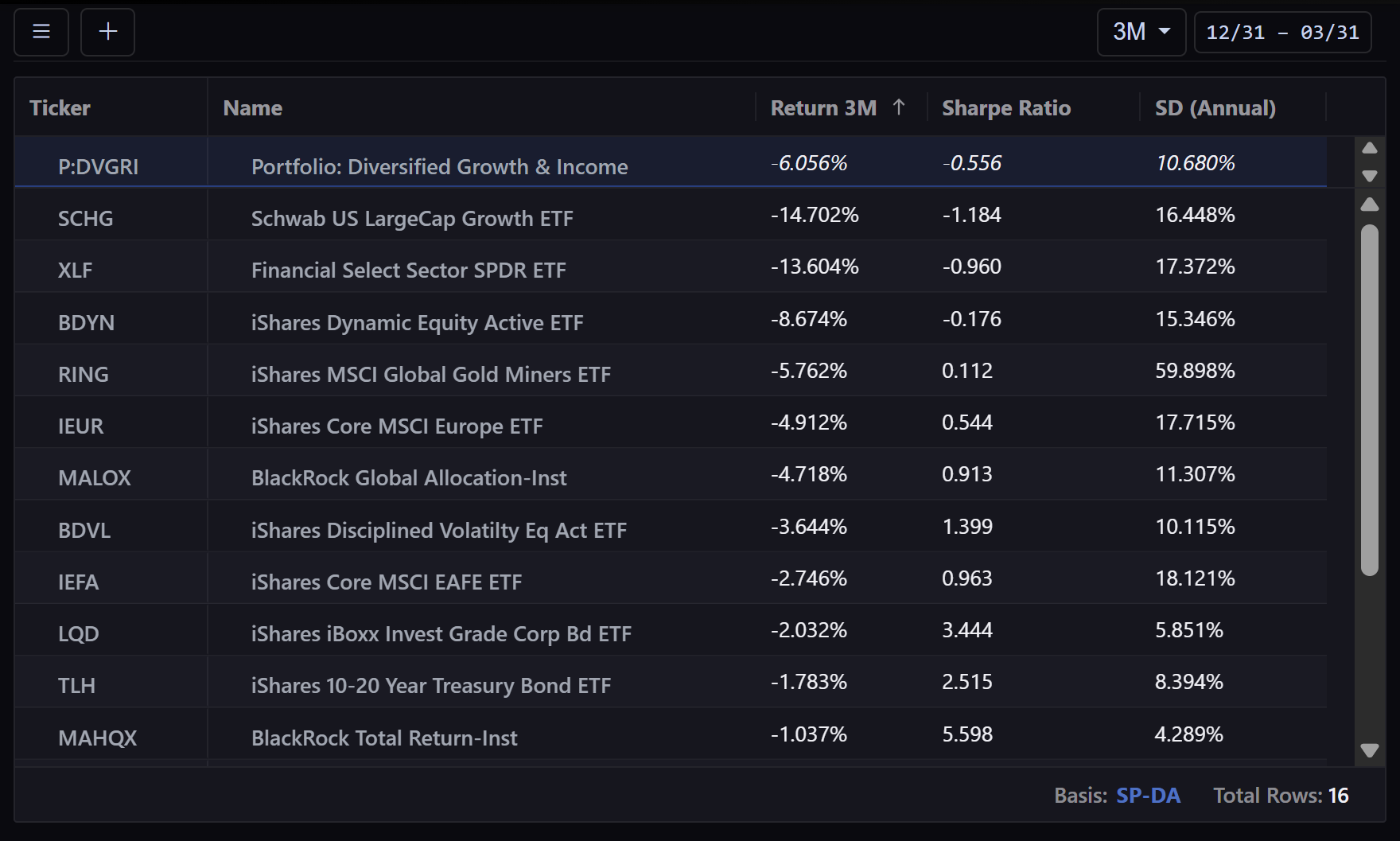The image size is (1400, 841).
Task: Click the 3.444 Sharpe ratio value
Action: (967, 630)
